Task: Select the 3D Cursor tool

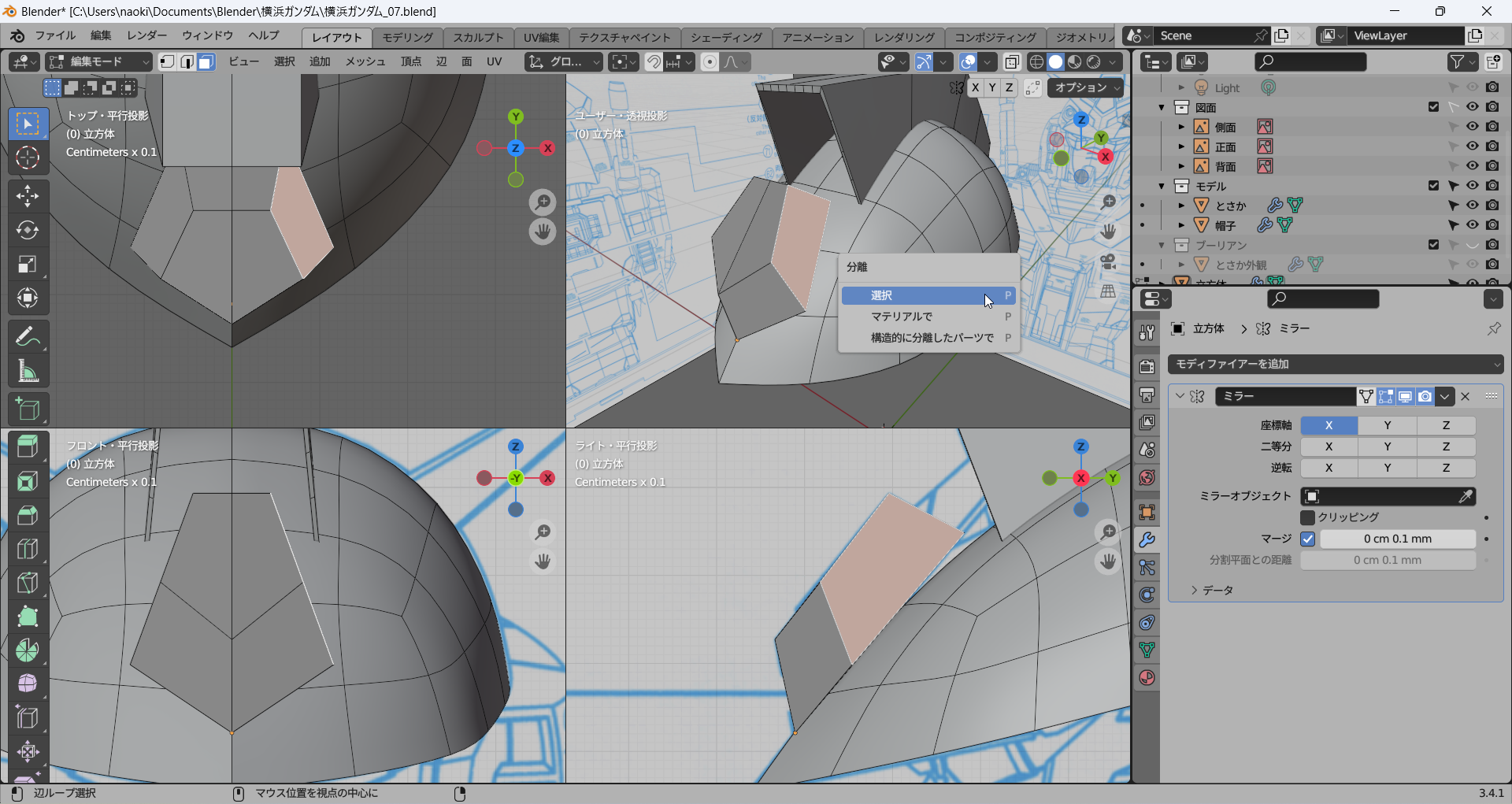Action: click(x=28, y=158)
